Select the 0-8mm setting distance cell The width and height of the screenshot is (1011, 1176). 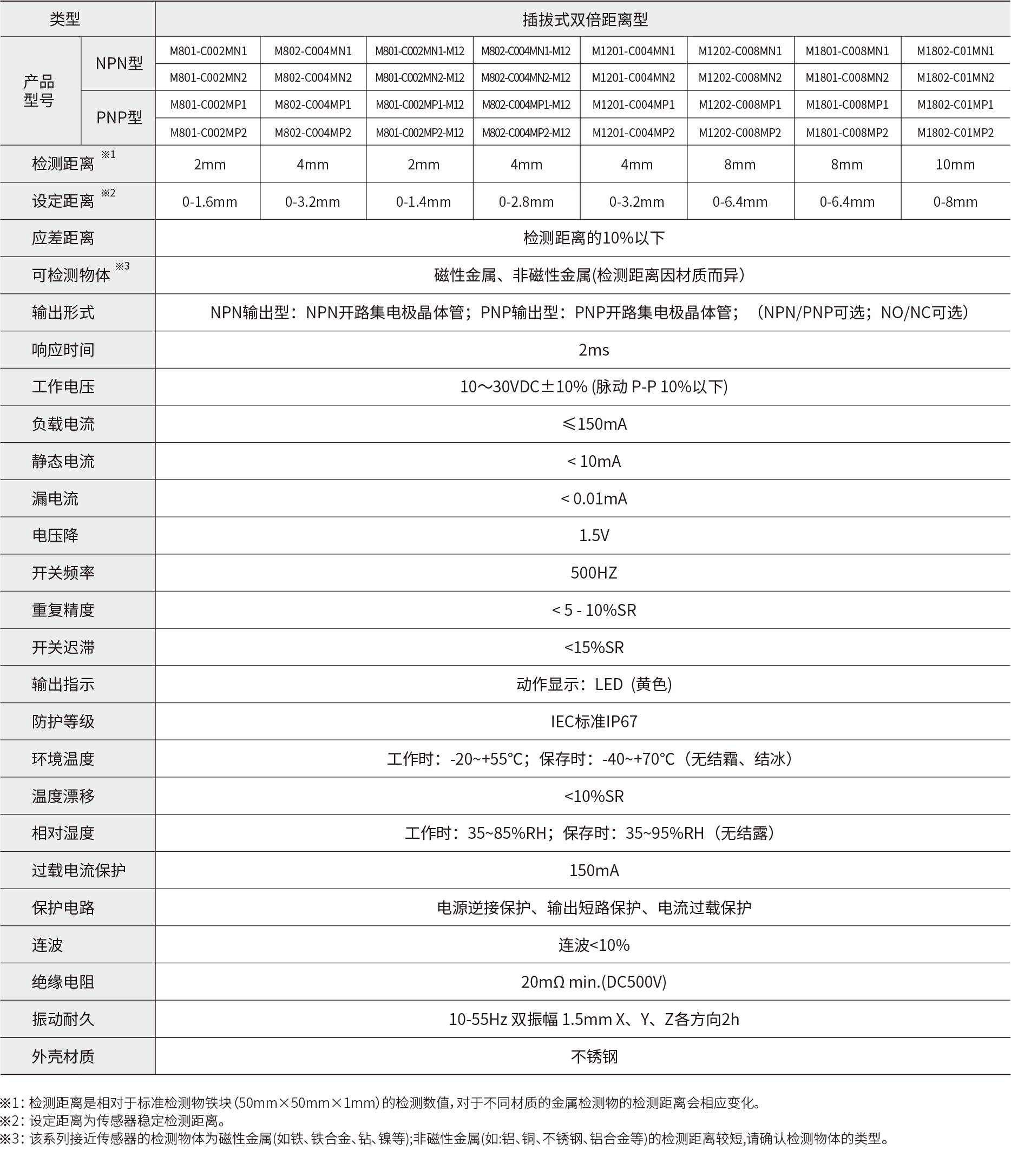pyautogui.click(x=955, y=201)
